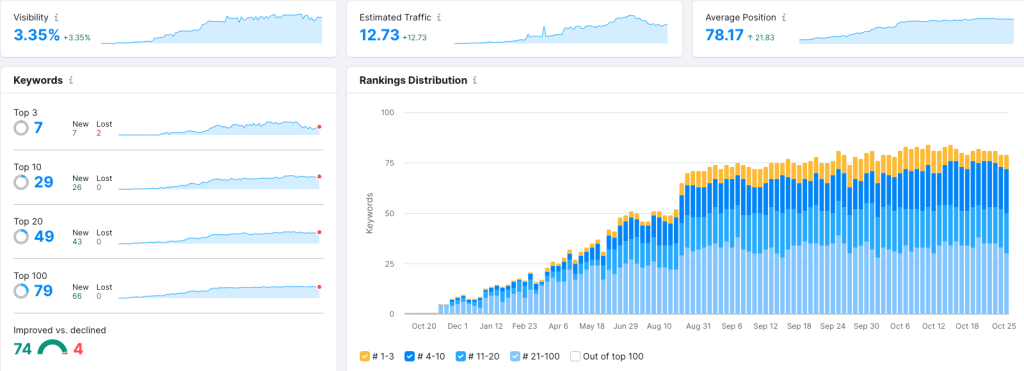Click the info icon beside Visibility
The image size is (1024, 371).
click(56, 18)
